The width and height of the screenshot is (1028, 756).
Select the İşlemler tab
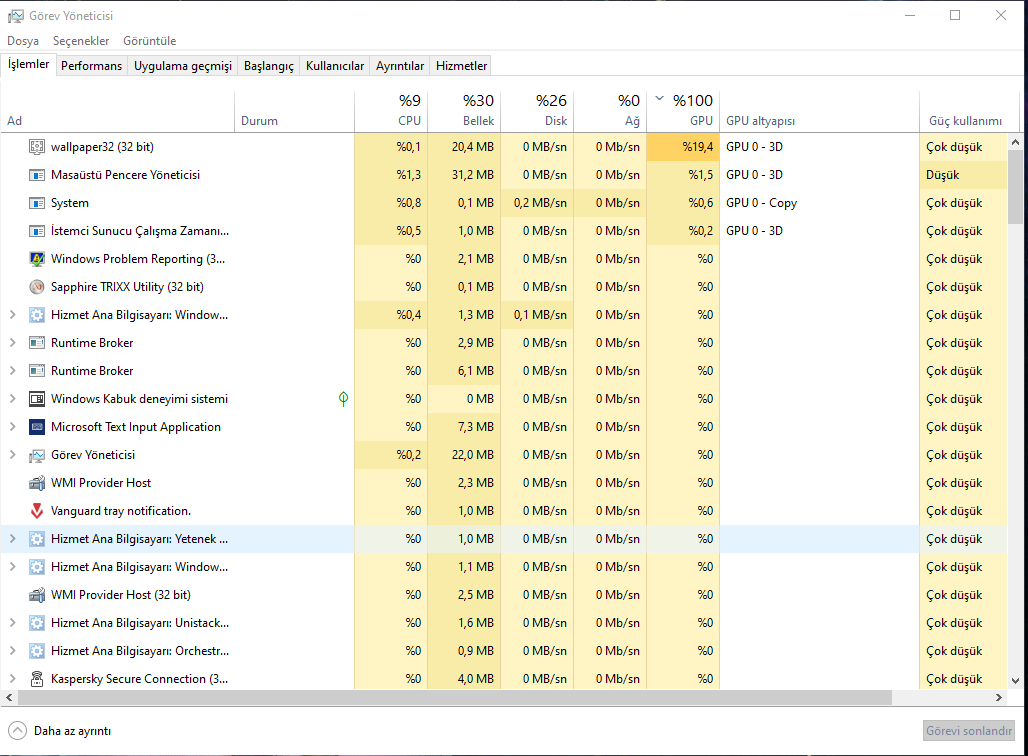tap(28, 64)
